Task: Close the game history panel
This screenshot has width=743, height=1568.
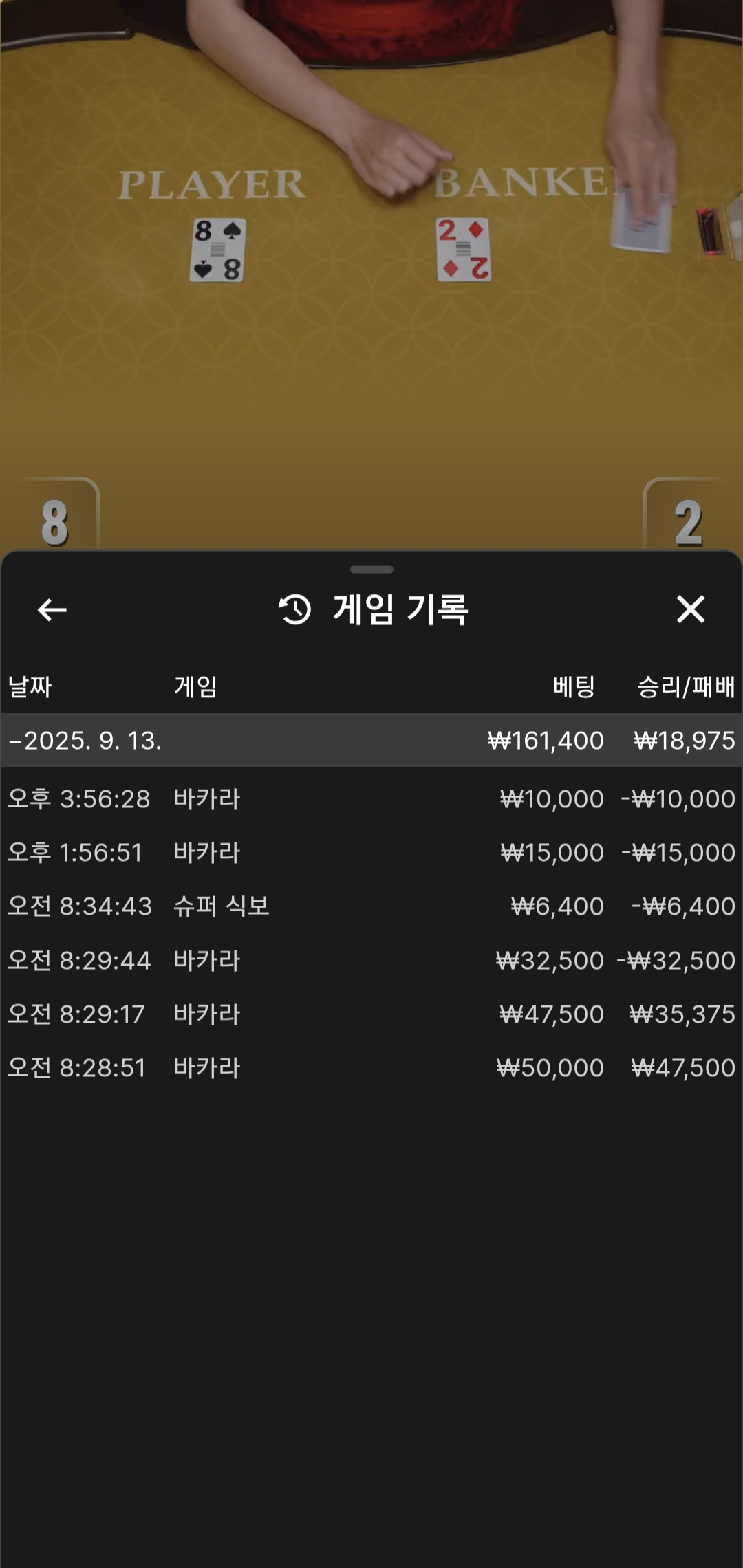Action: 690,609
